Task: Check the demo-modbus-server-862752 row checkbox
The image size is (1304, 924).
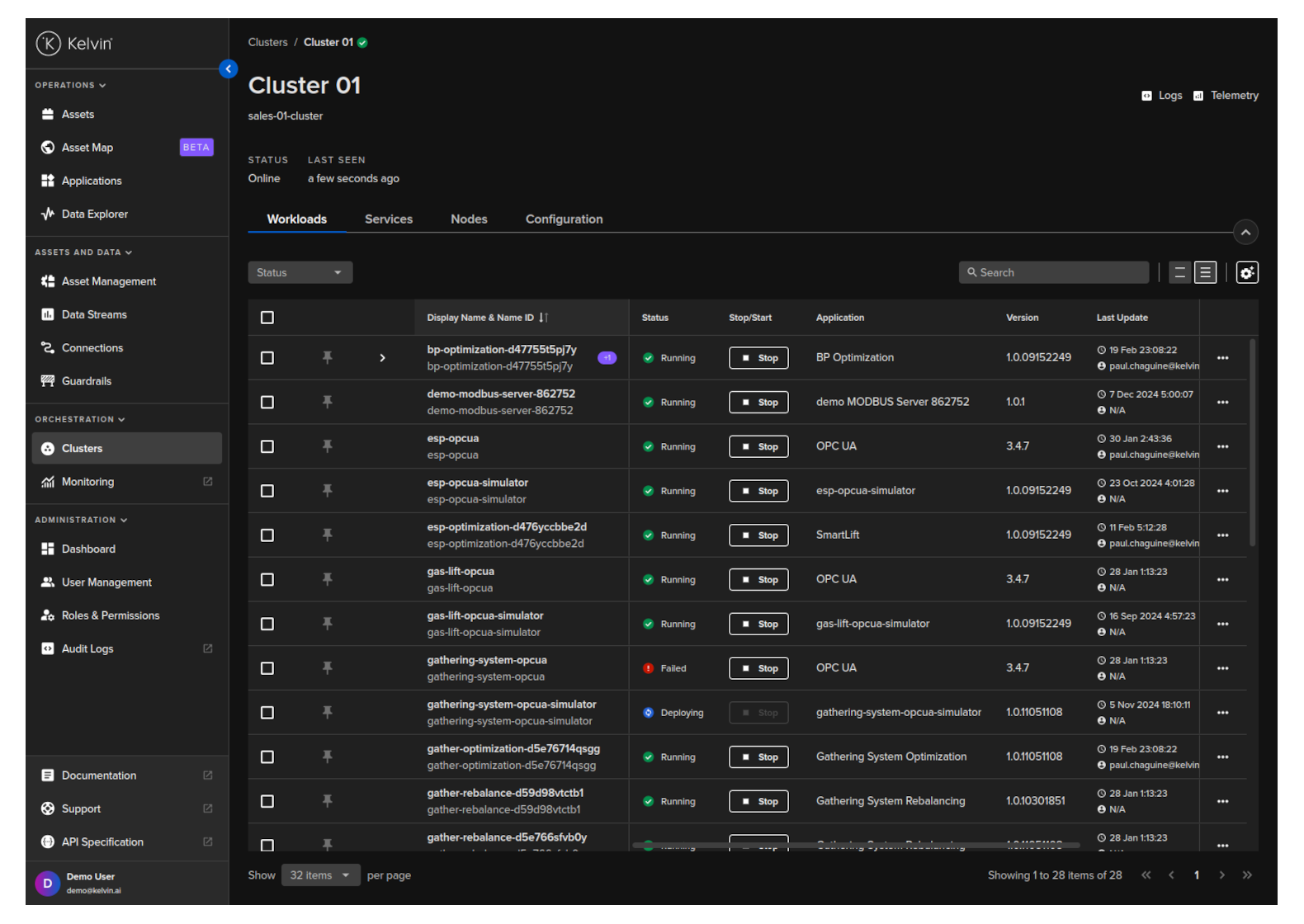Action: click(267, 403)
